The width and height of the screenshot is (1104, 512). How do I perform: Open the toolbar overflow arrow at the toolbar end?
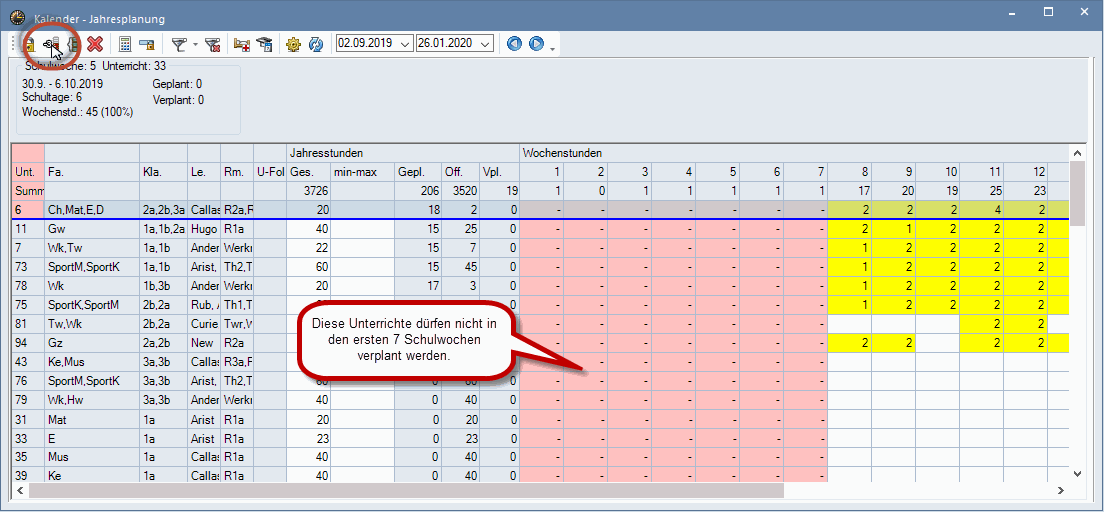(x=553, y=49)
